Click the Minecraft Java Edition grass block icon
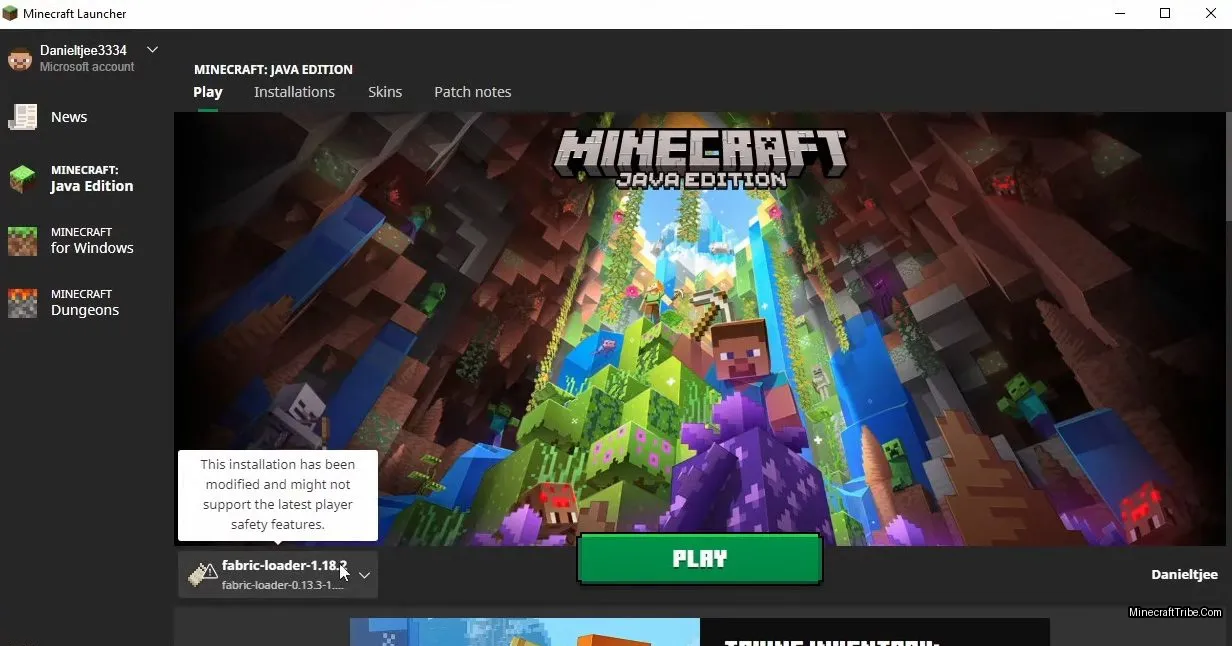 [22, 179]
